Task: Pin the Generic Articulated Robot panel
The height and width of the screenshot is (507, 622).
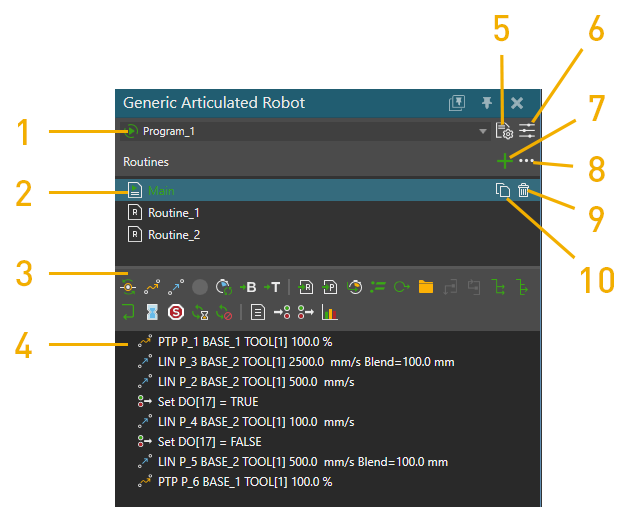Action: 487,103
